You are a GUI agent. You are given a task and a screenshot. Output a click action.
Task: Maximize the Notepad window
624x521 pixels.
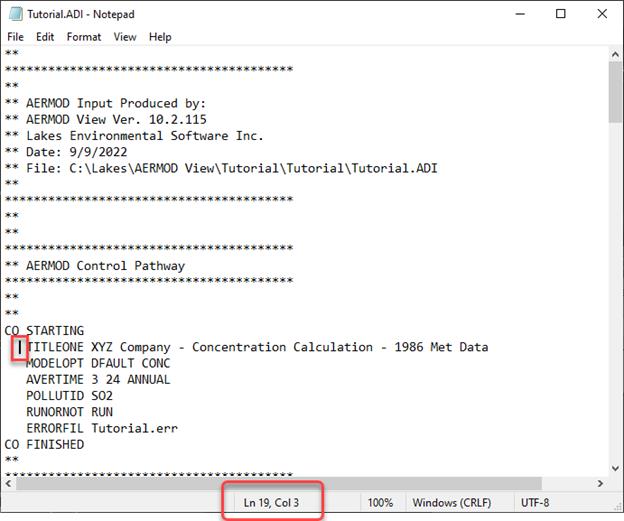click(x=561, y=14)
